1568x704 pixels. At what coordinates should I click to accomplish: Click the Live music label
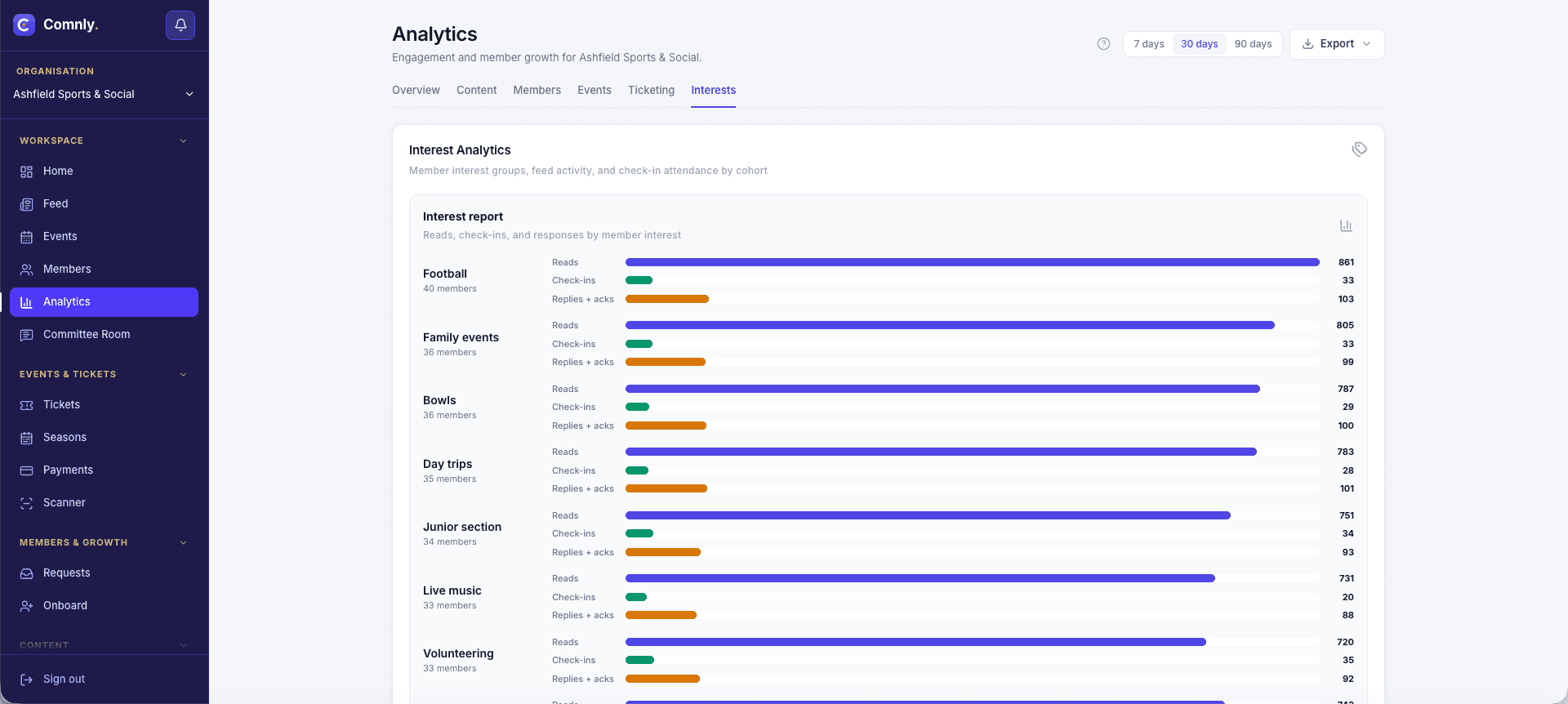[452, 590]
